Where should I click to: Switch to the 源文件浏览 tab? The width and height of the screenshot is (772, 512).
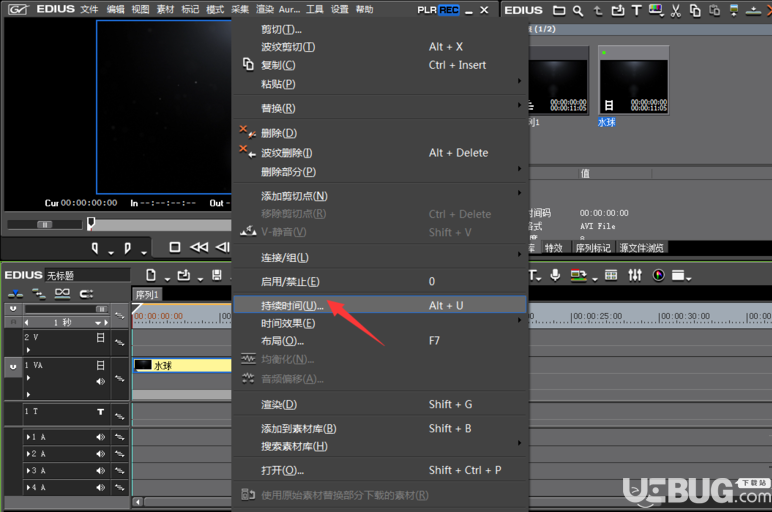(641, 248)
